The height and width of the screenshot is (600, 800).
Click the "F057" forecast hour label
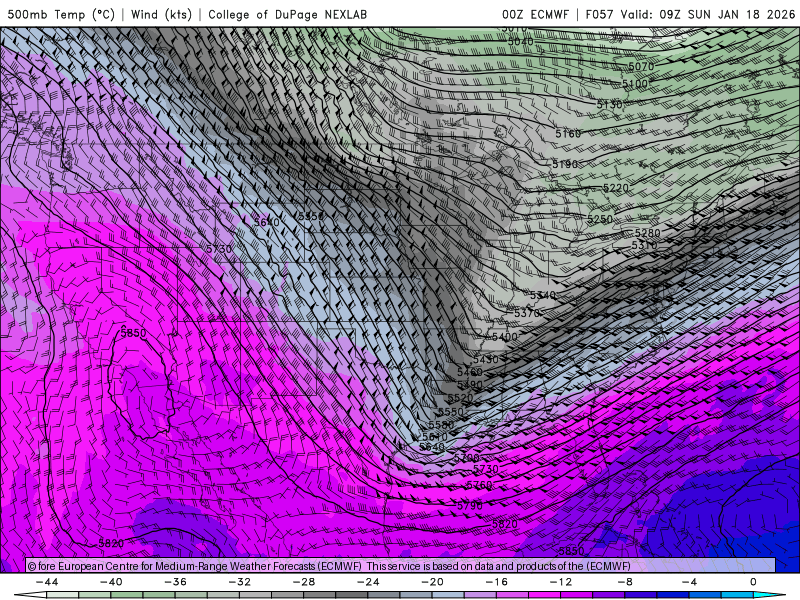[599, 14]
